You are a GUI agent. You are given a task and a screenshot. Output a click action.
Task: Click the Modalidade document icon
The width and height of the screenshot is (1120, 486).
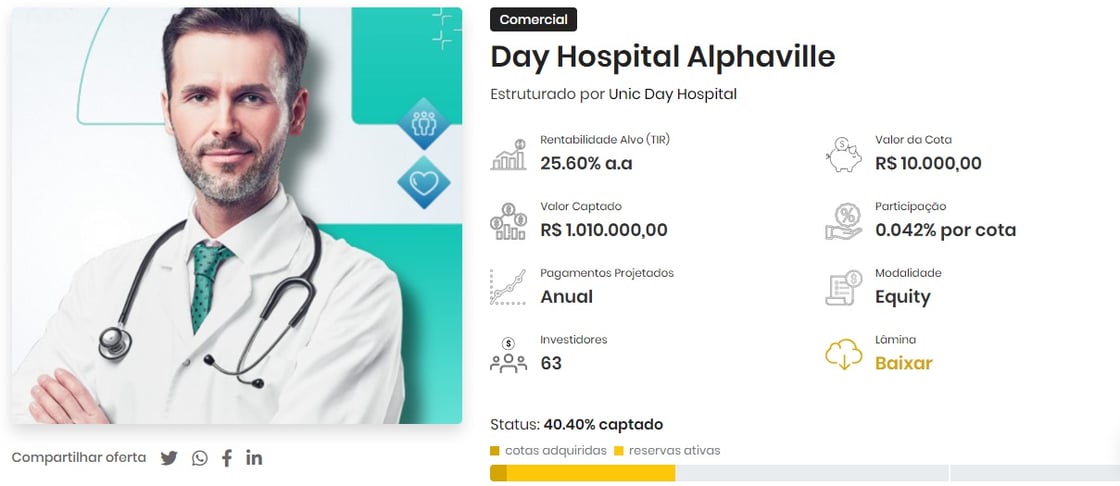pos(843,288)
